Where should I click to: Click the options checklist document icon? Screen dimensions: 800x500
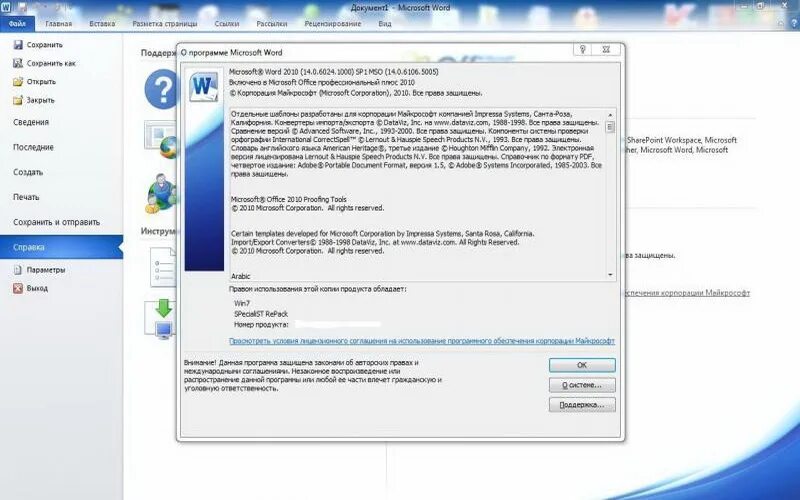tap(163, 267)
